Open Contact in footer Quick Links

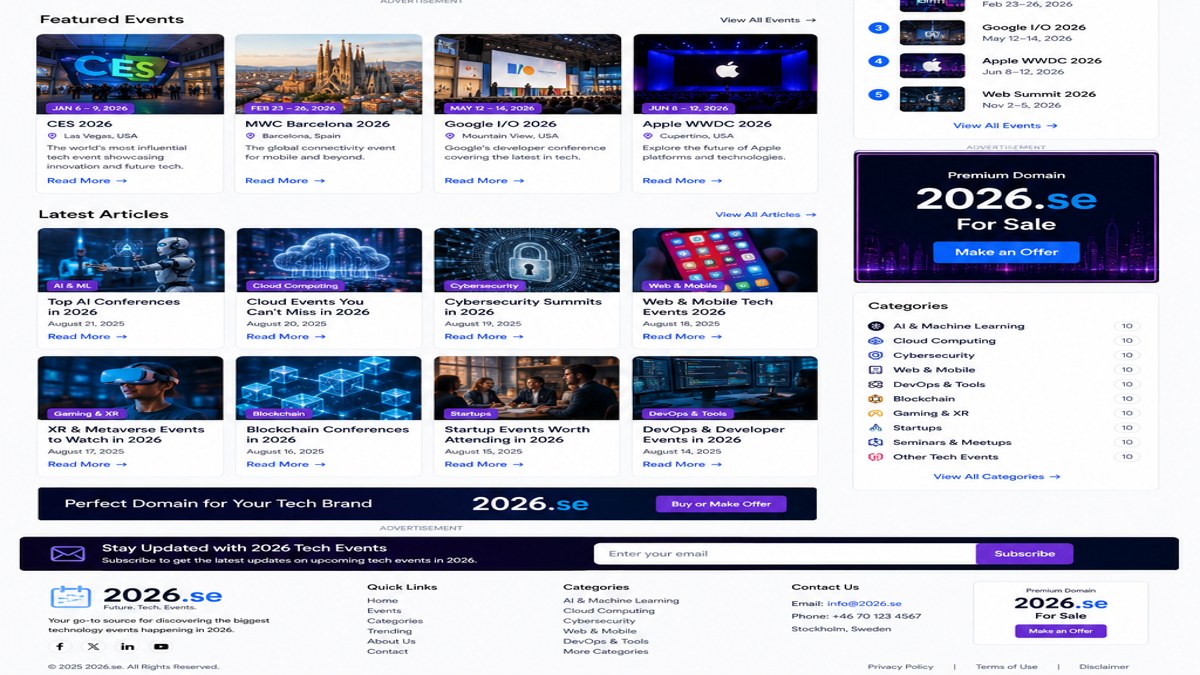point(387,652)
